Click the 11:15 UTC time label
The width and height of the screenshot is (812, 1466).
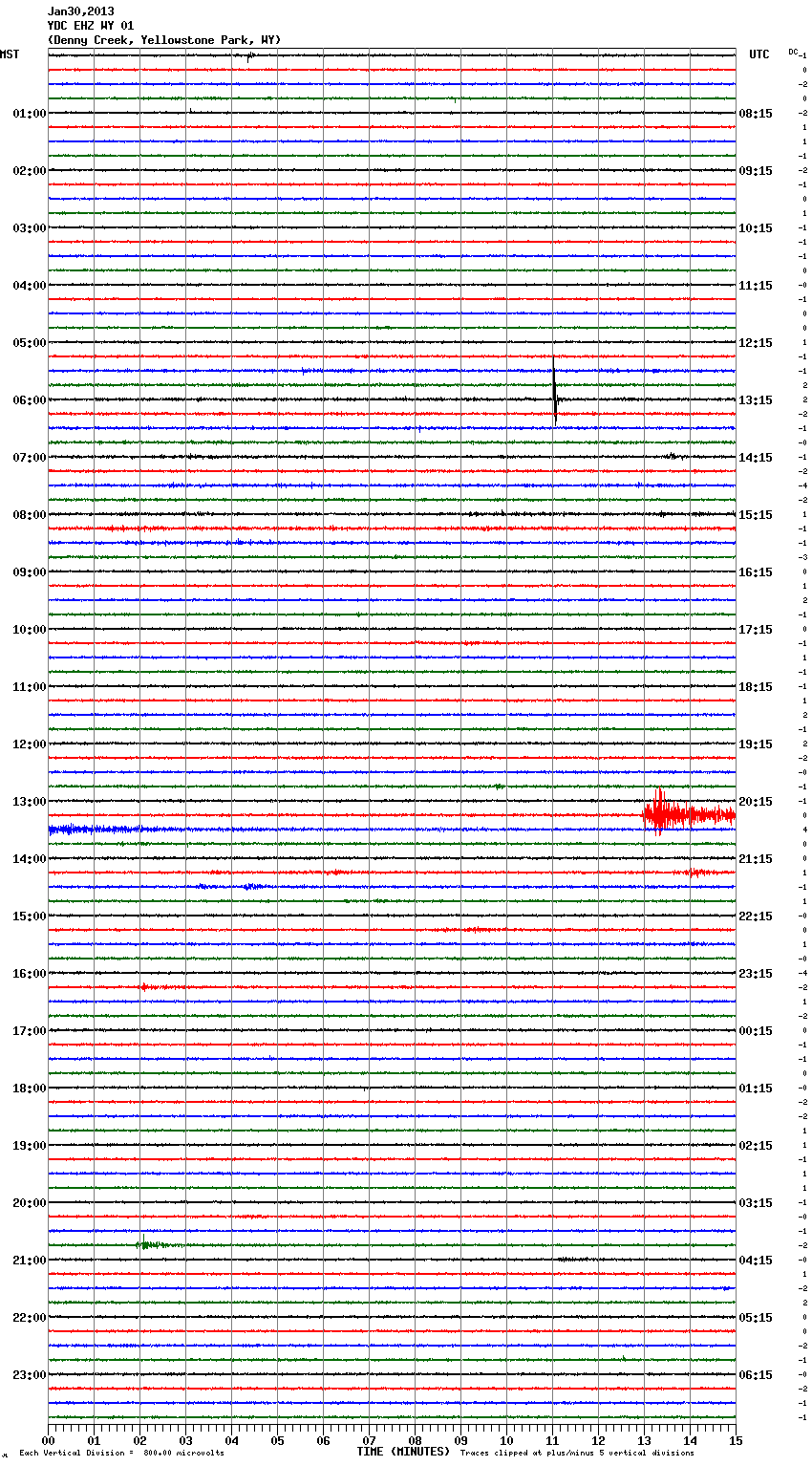756,286
